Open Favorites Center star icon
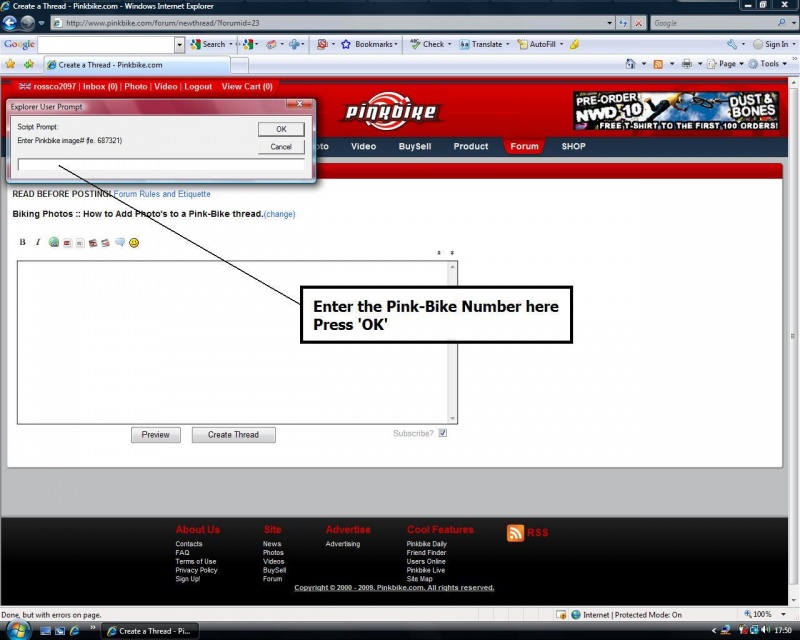Viewport: 800px width, 640px height. pos(10,64)
